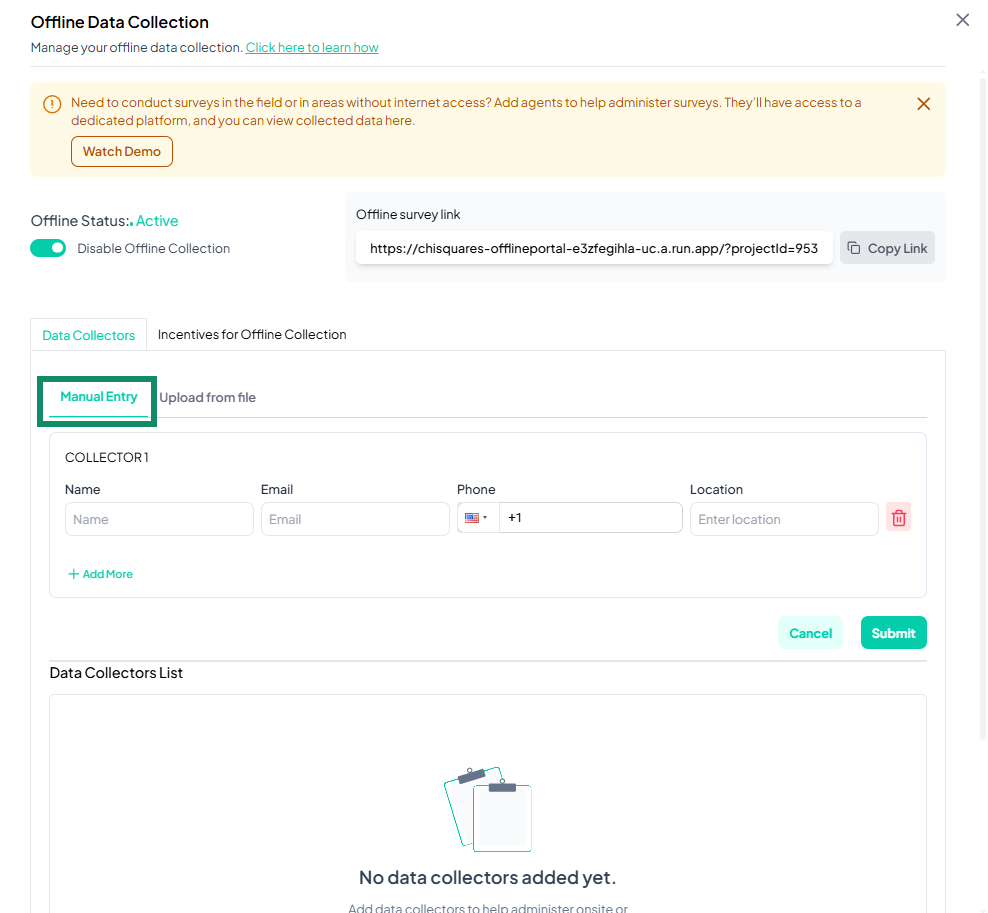The image size is (988, 913).
Task: Close the Offline Data Collection dialog
Action: (962, 20)
